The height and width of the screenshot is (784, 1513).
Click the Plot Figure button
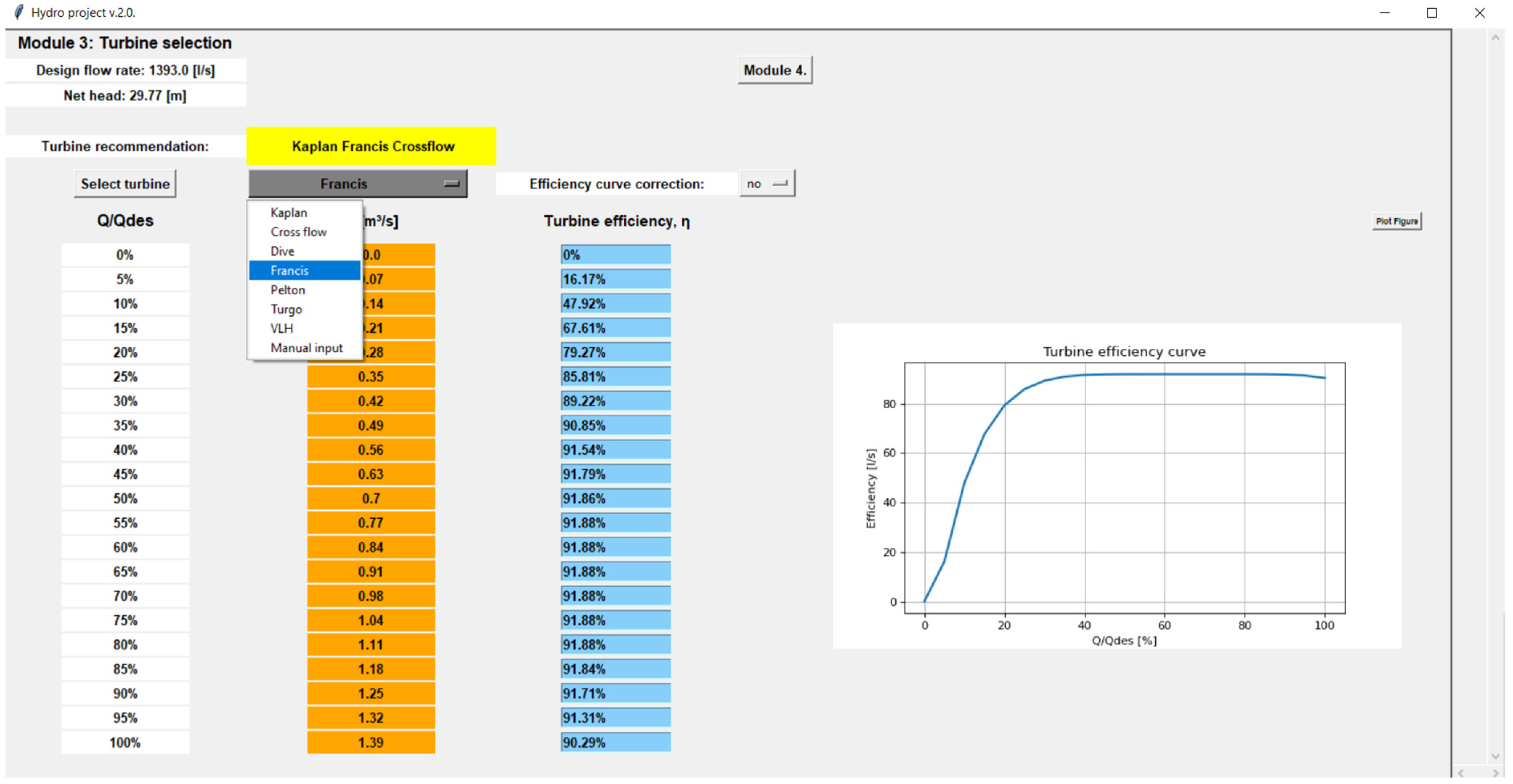pyautogui.click(x=1396, y=221)
